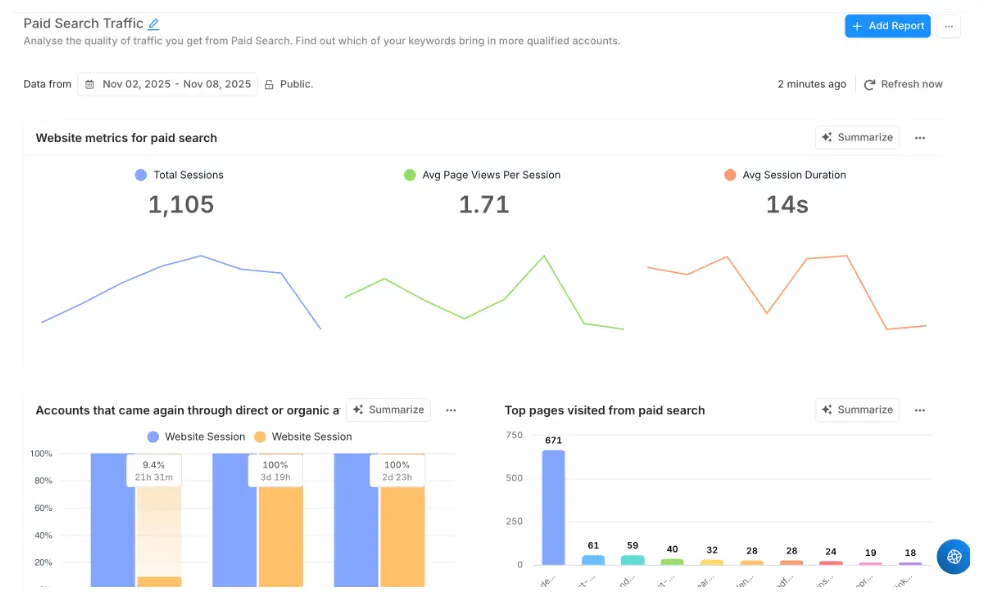Viewport: 981px width, 599px height.
Task: Click the Refresh now circular arrow icon
Action: tap(869, 84)
